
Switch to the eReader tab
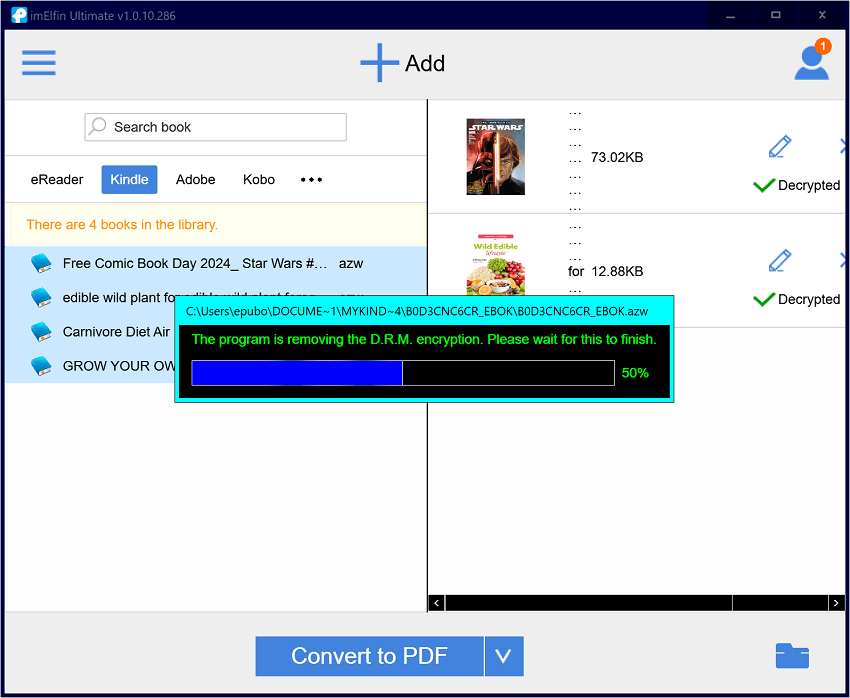coord(57,179)
